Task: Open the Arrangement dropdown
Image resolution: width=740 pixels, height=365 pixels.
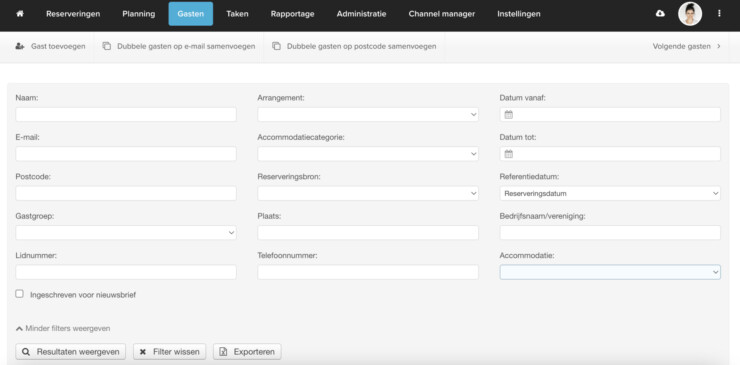Action: pyautogui.click(x=368, y=114)
